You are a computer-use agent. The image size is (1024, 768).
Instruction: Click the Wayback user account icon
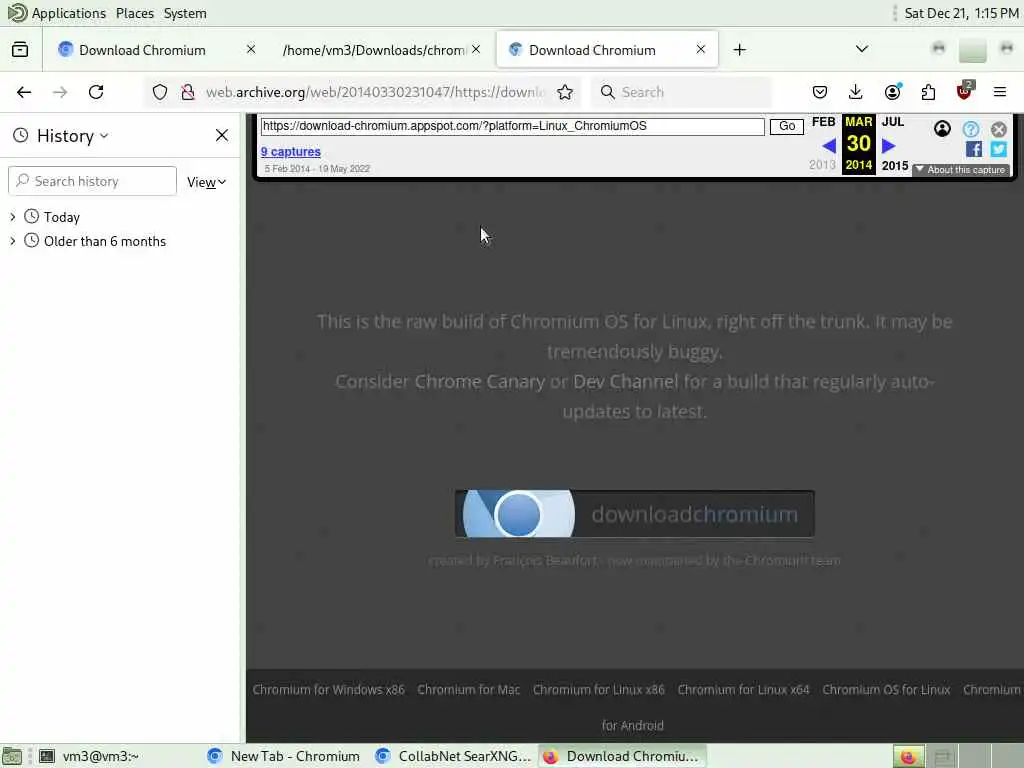(x=942, y=129)
